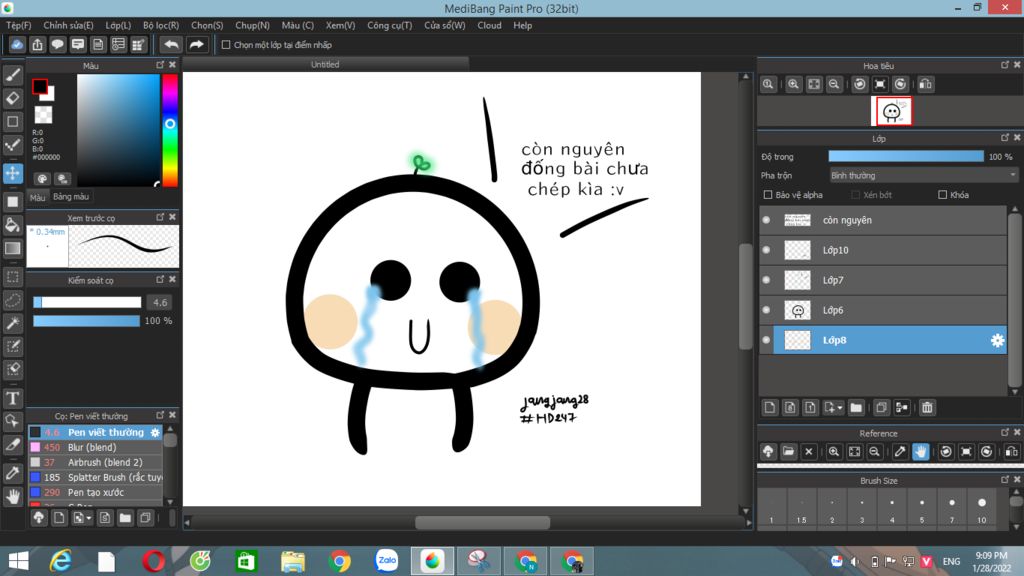Image resolution: width=1024 pixels, height=576 pixels.
Task: Switch to the Bảng màu tab
Action: [71, 197]
